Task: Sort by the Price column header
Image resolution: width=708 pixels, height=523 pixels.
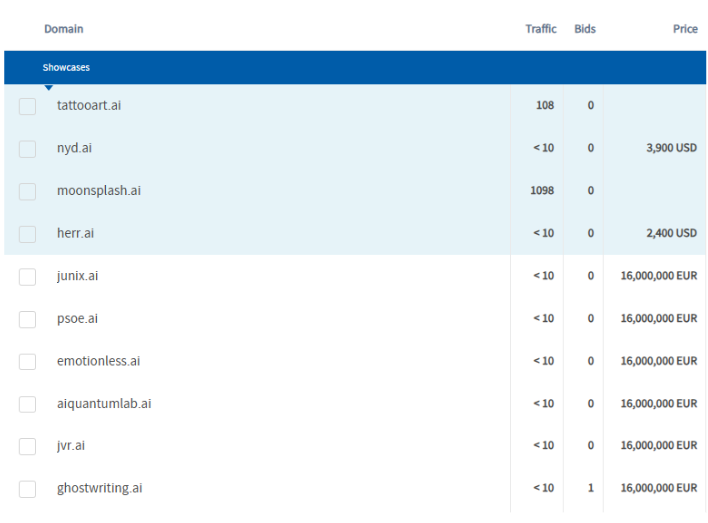Action: [x=684, y=29]
